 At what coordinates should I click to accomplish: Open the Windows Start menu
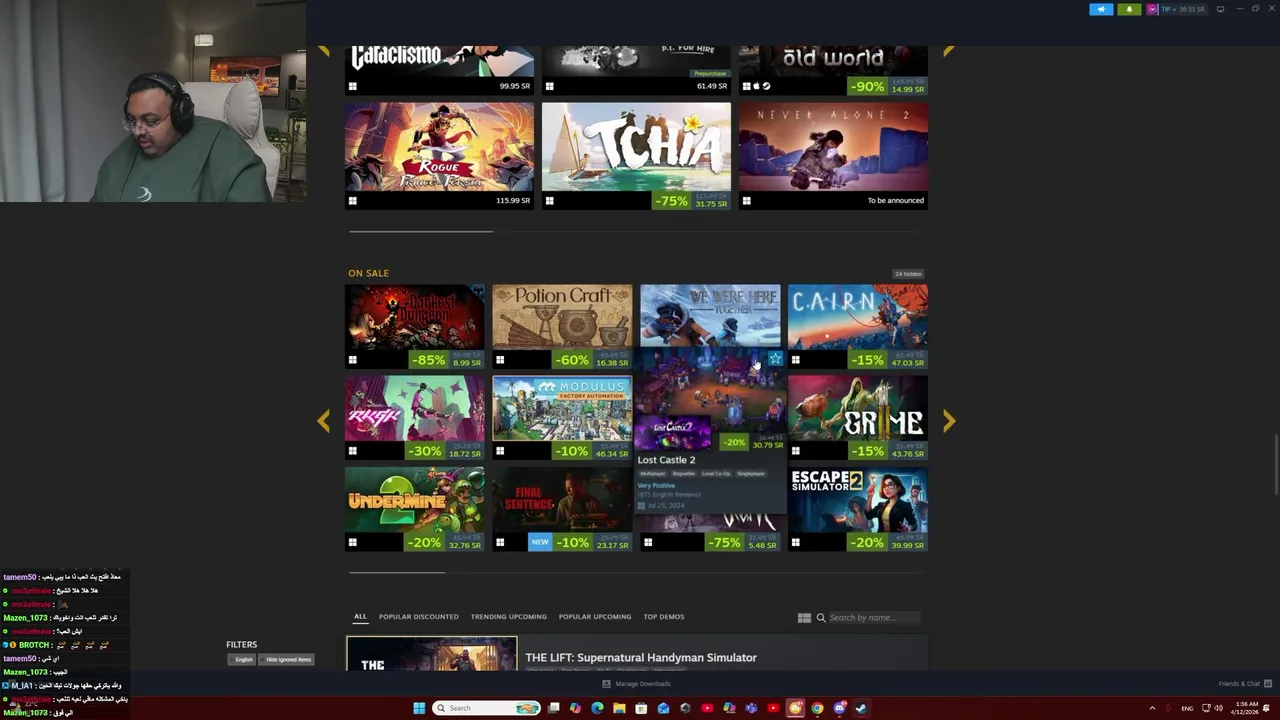pos(419,708)
